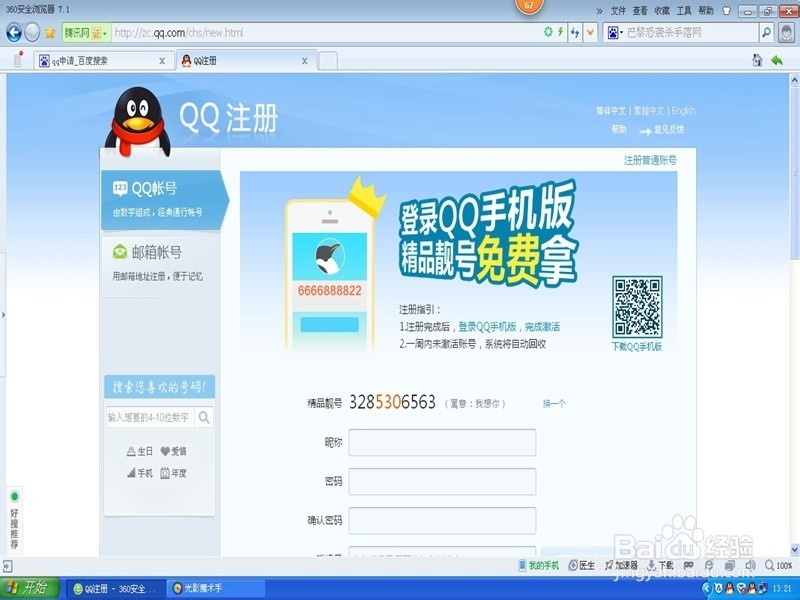Click the skin (shirt) icon
The width and height of the screenshot is (800, 600).
(727, 11)
